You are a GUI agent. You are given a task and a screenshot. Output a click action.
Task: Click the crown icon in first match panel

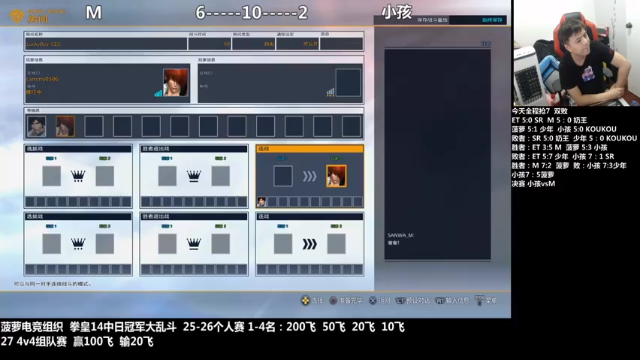(x=78, y=176)
